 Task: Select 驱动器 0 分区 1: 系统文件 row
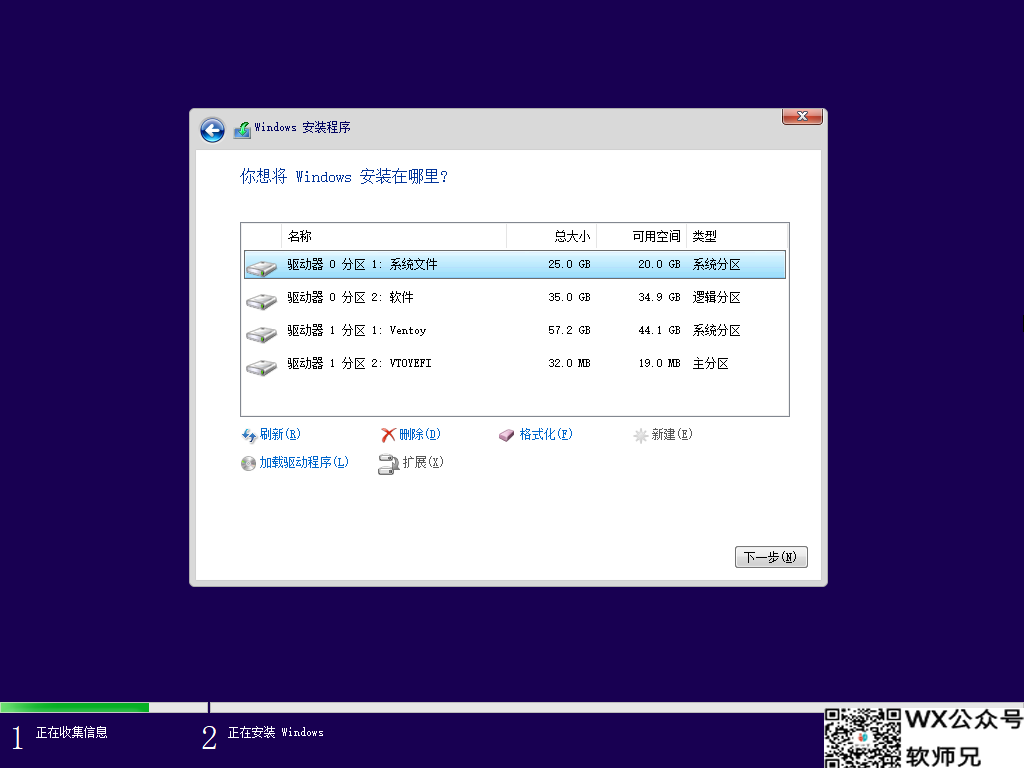click(x=515, y=264)
